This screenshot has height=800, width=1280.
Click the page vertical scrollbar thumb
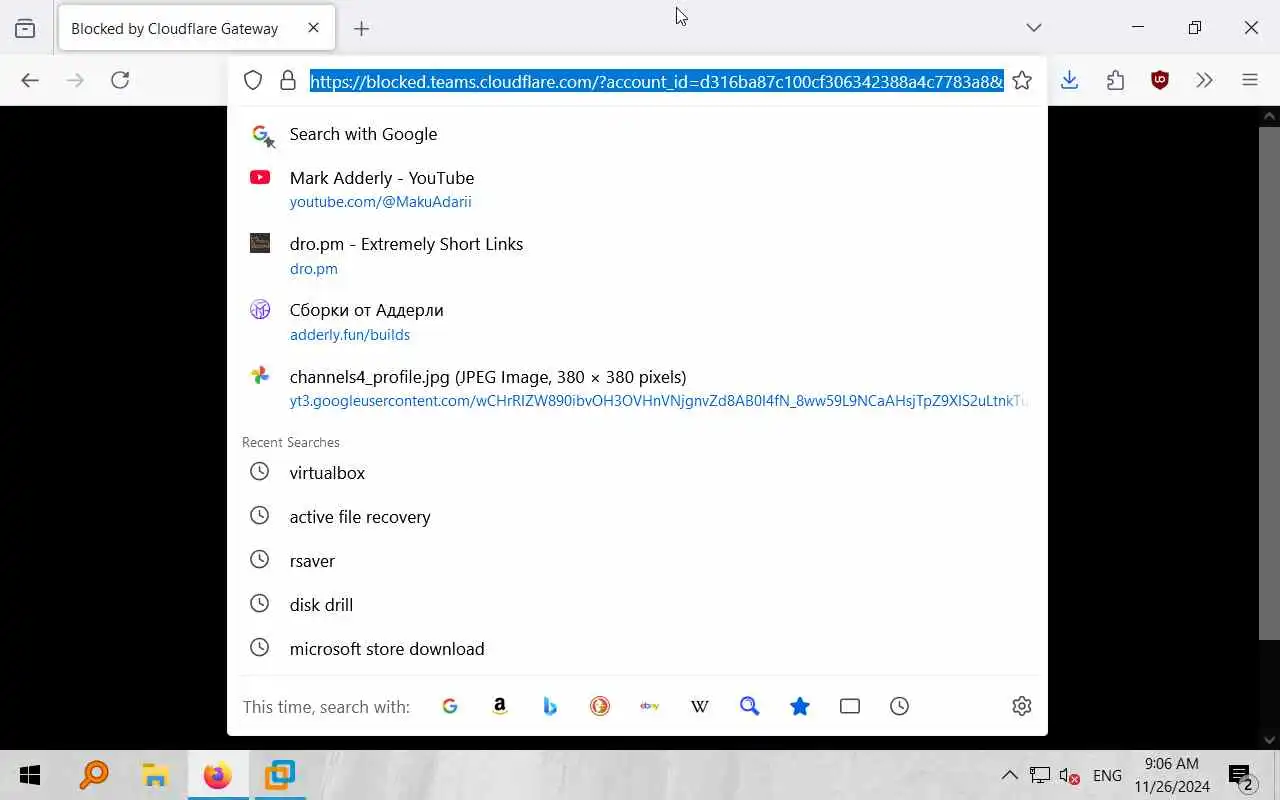point(1269,382)
